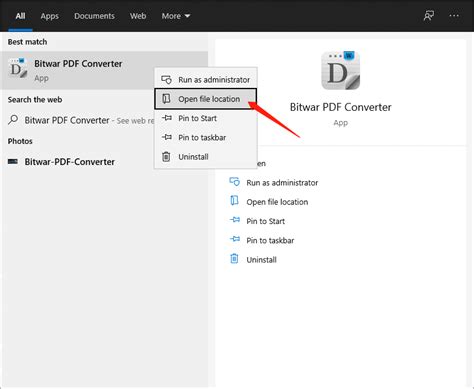The image size is (474, 389).
Task: Click the large Bitwar PDF Converter app icon
Action: tap(340, 70)
